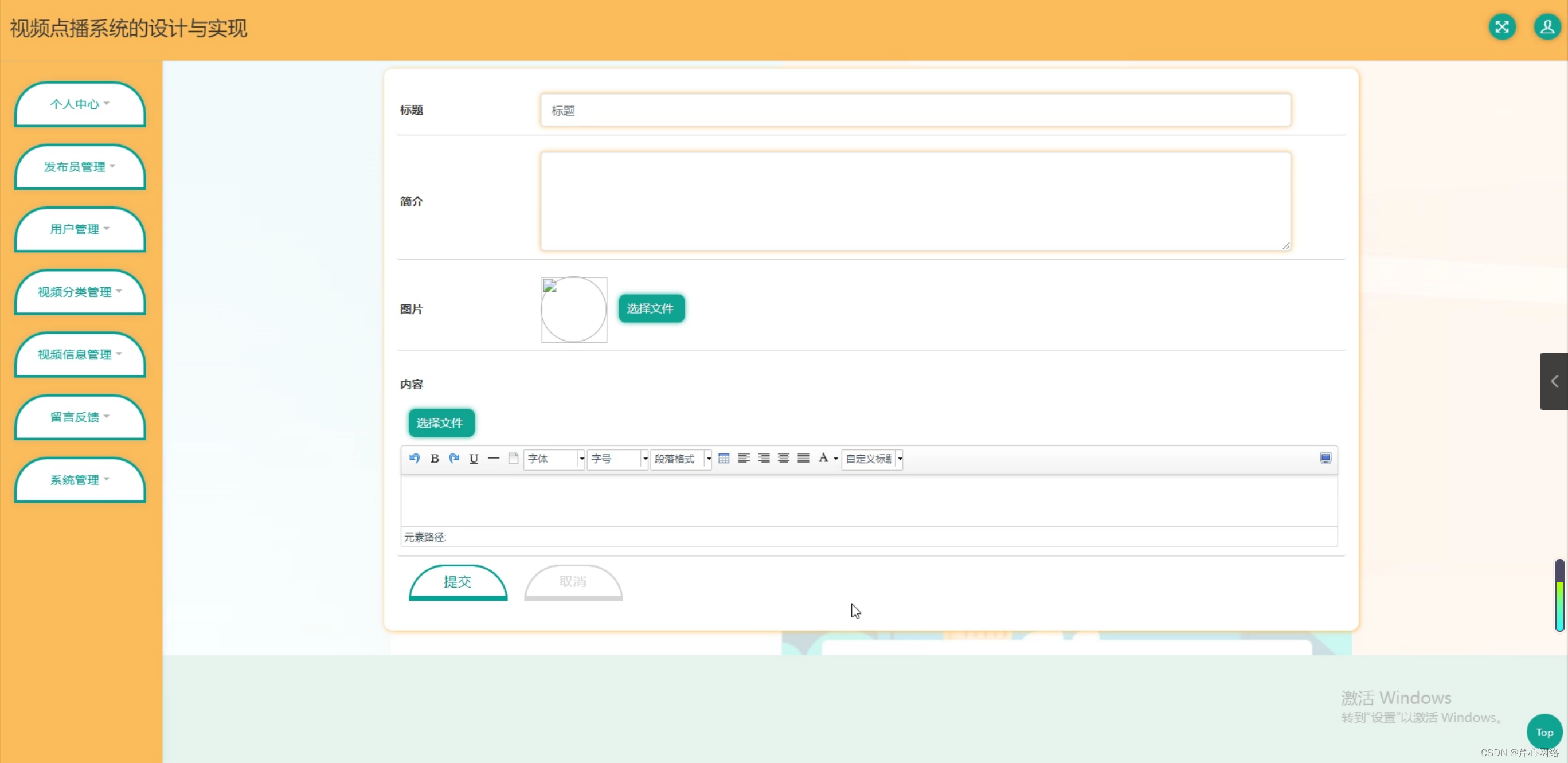Screen dimensions: 1568x763
Task: Click the undo icon in editor toolbar
Action: [x=415, y=458]
